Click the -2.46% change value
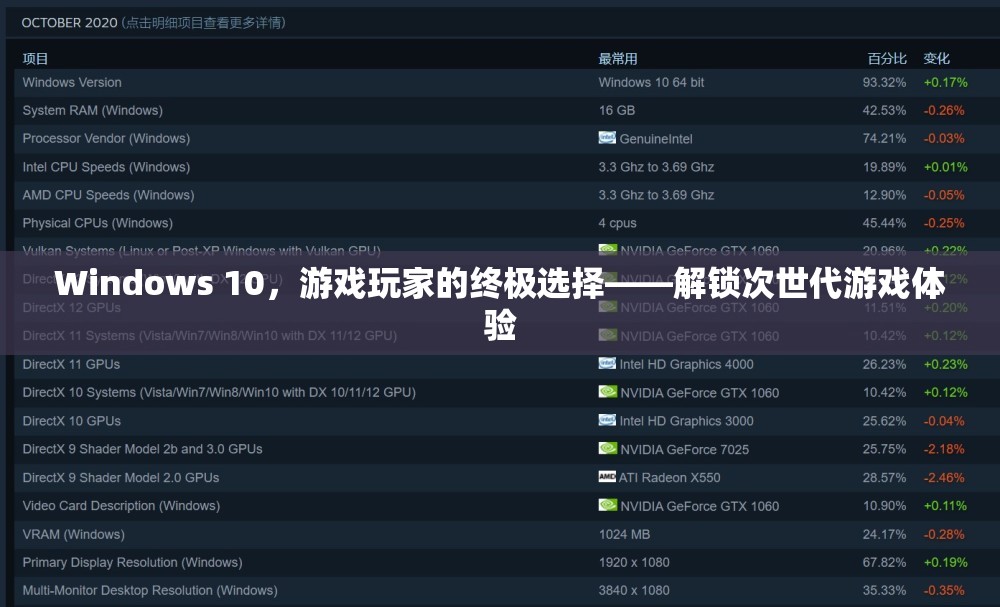This screenshot has height=607, width=1000. point(945,478)
